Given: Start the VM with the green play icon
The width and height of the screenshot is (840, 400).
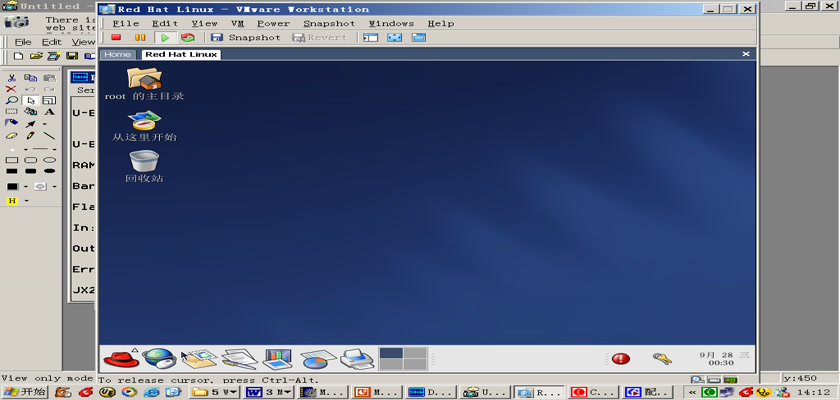Looking at the screenshot, I should (165, 37).
